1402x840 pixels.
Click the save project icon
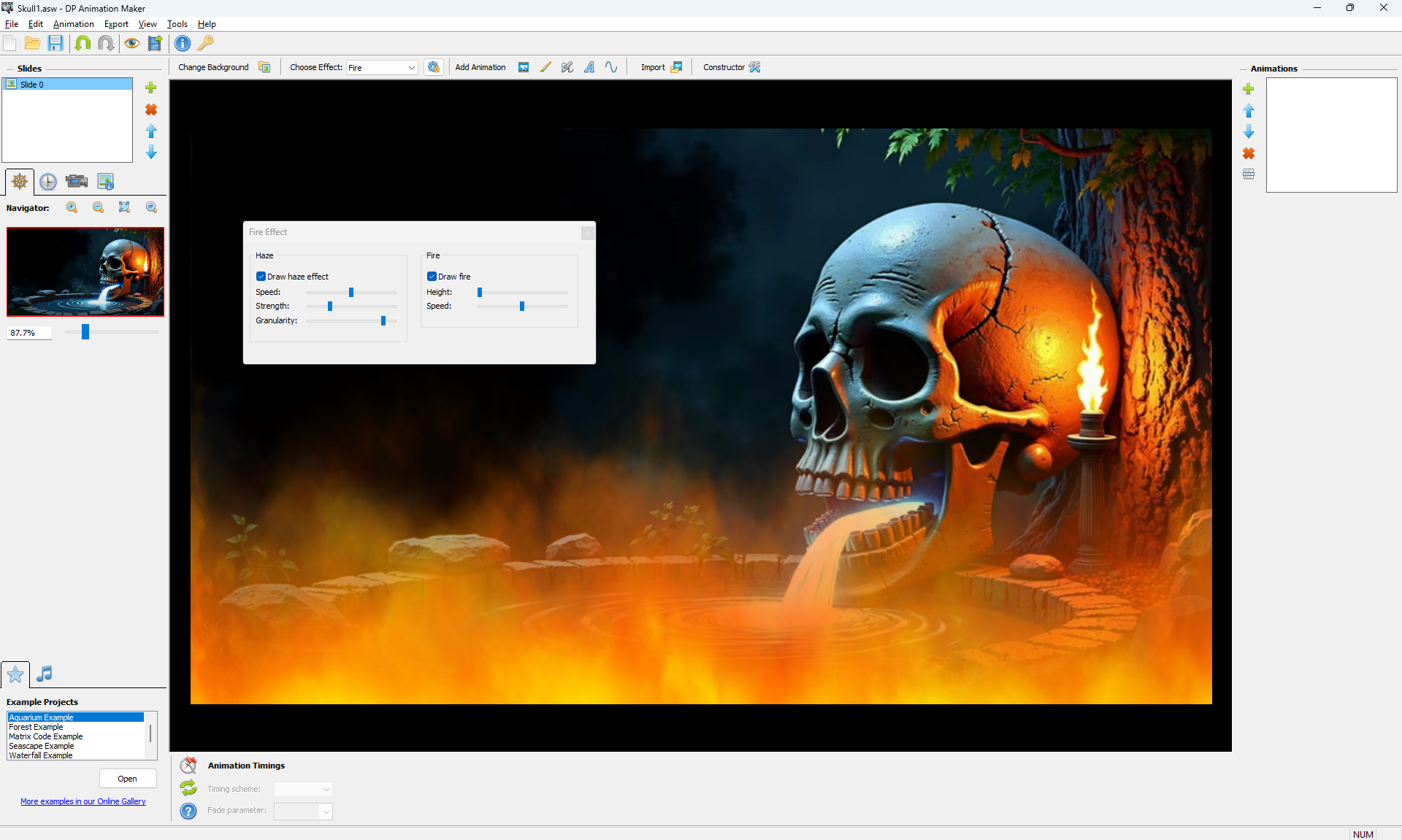coord(55,43)
